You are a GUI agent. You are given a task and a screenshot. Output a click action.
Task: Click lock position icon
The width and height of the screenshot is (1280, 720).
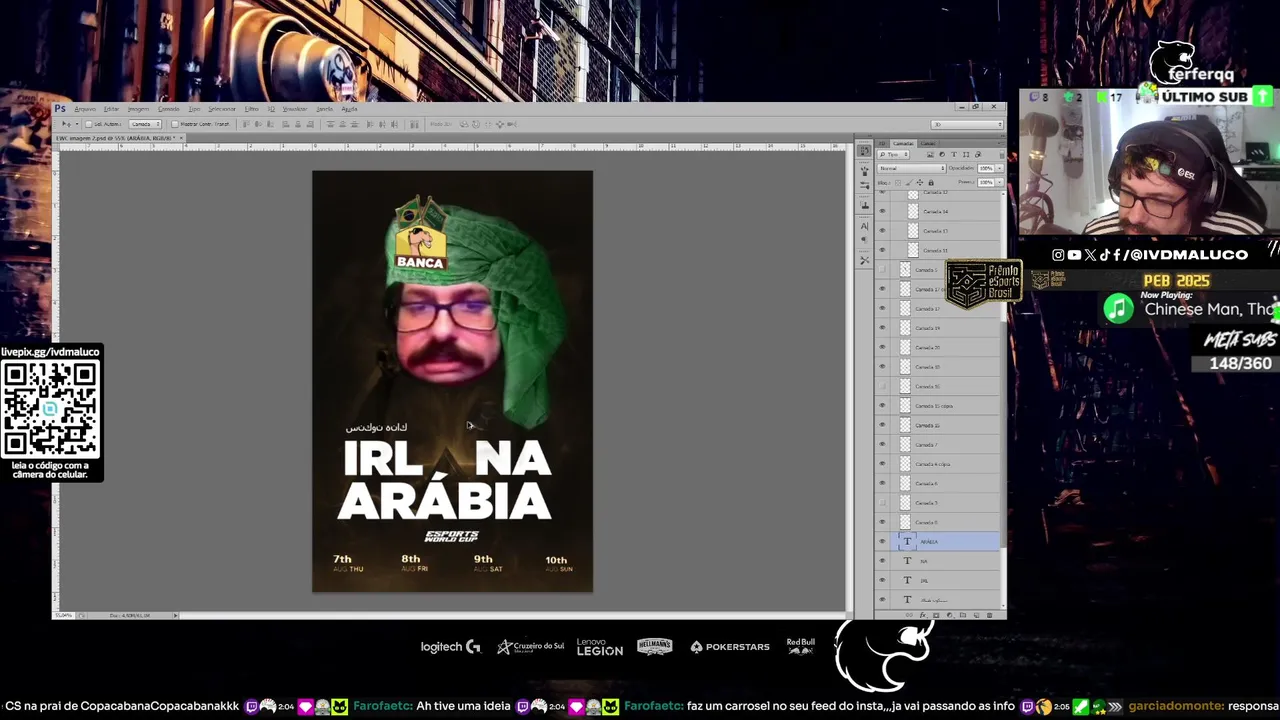point(920,183)
